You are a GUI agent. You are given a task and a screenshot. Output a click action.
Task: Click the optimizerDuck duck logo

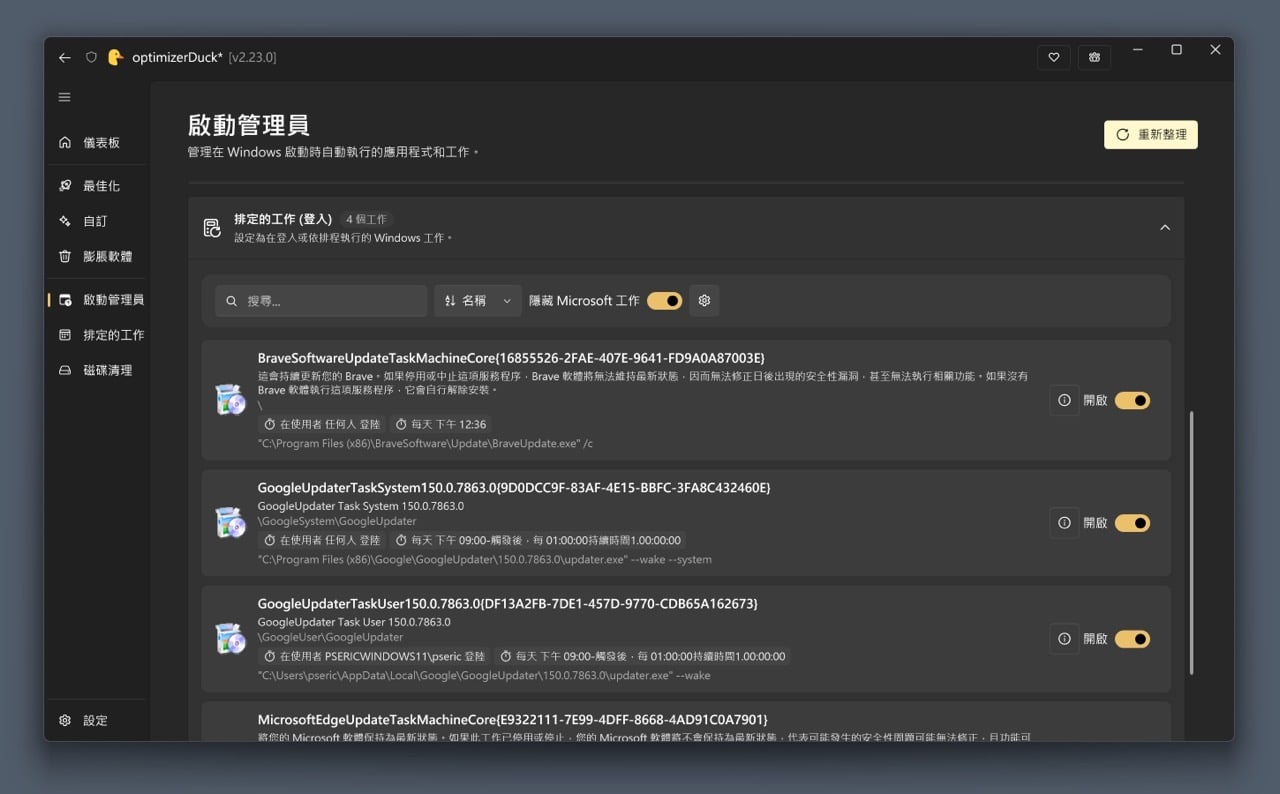tap(115, 57)
